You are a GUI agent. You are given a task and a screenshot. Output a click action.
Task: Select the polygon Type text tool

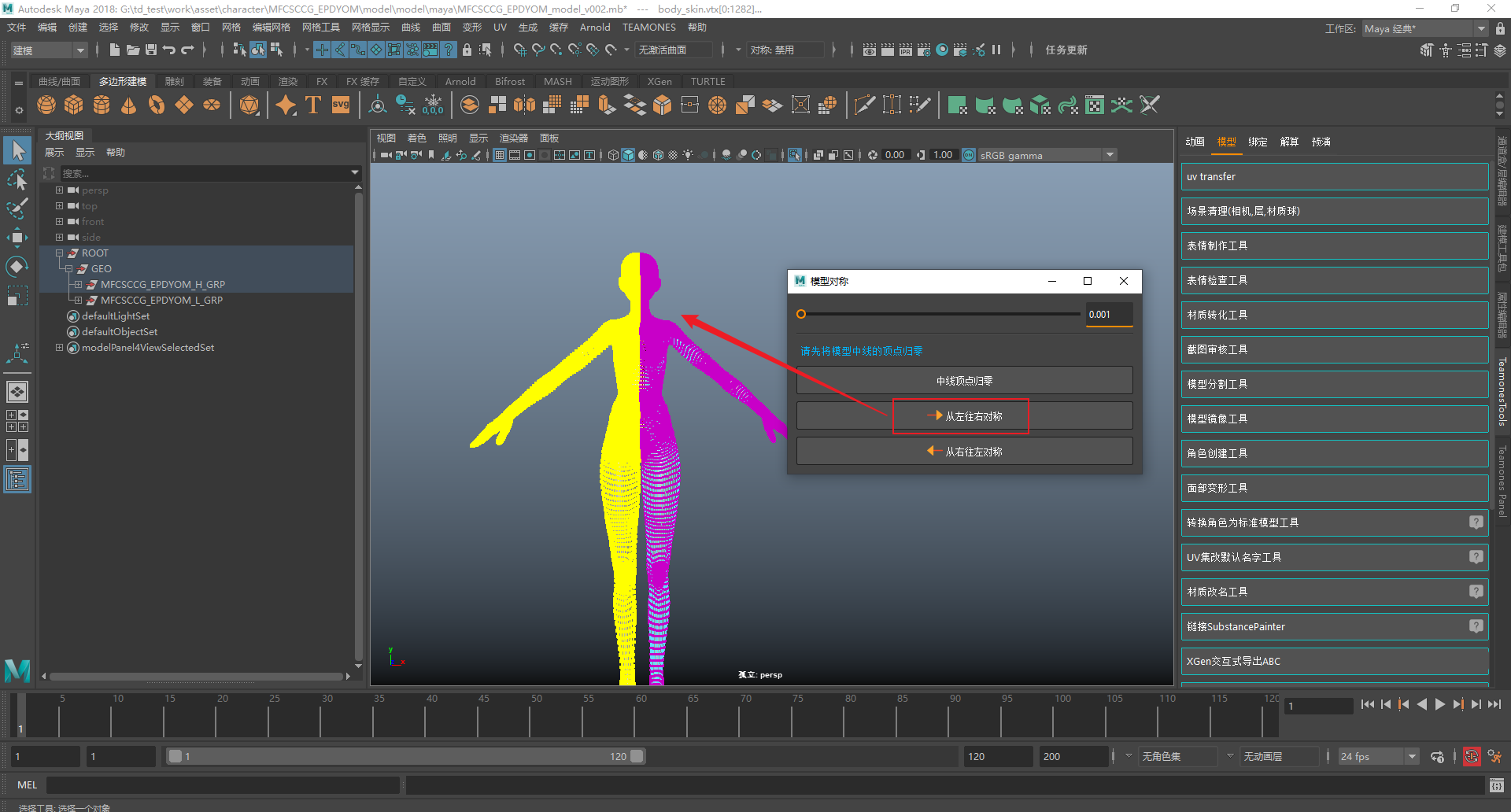(312, 105)
